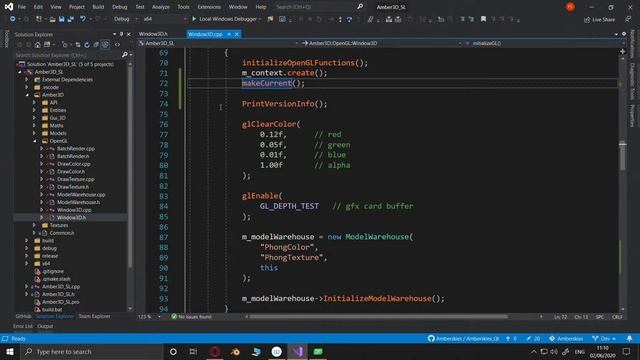Select the .gitignore file in tree
Viewport: 640px width, 360px height.
(x=53, y=271)
